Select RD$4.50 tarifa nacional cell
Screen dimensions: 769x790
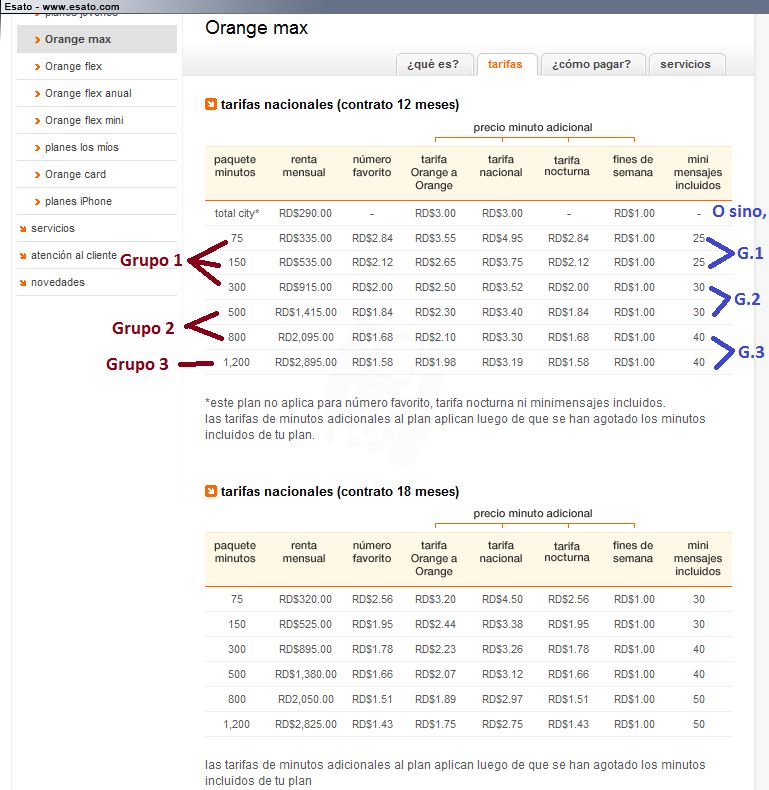(x=502, y=599)
